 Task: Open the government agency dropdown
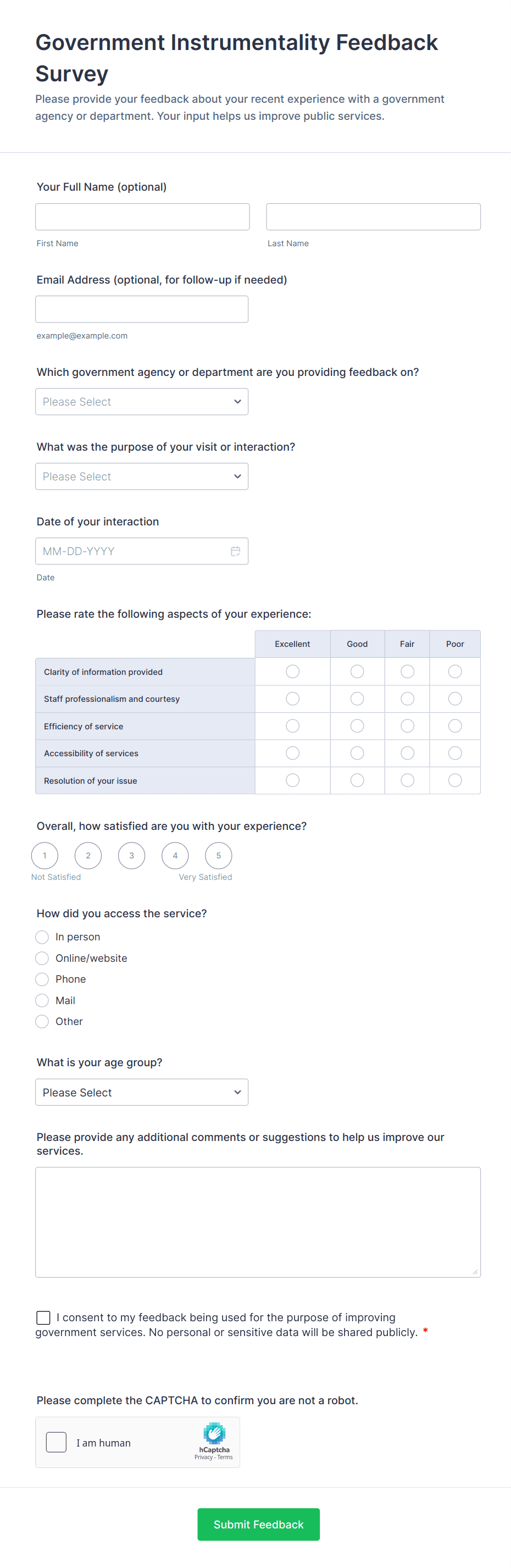click(x=142, y=402)
